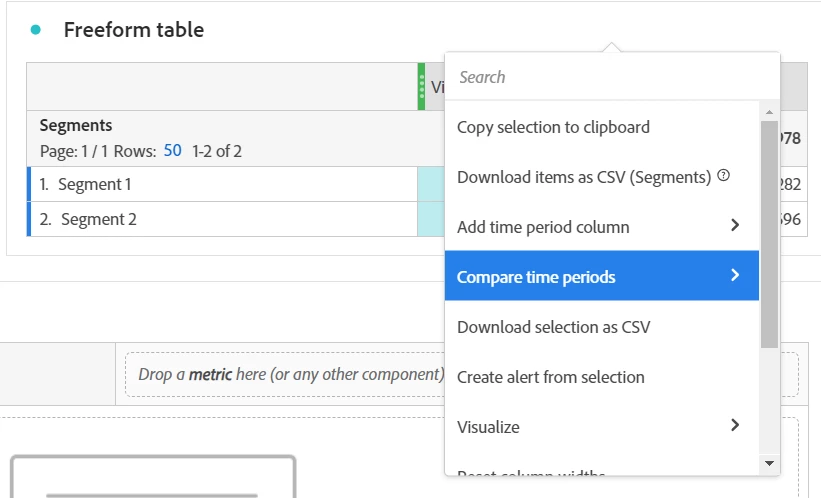
Task: Choose Copy selection to clipboard
Action: tap(553, 127)
